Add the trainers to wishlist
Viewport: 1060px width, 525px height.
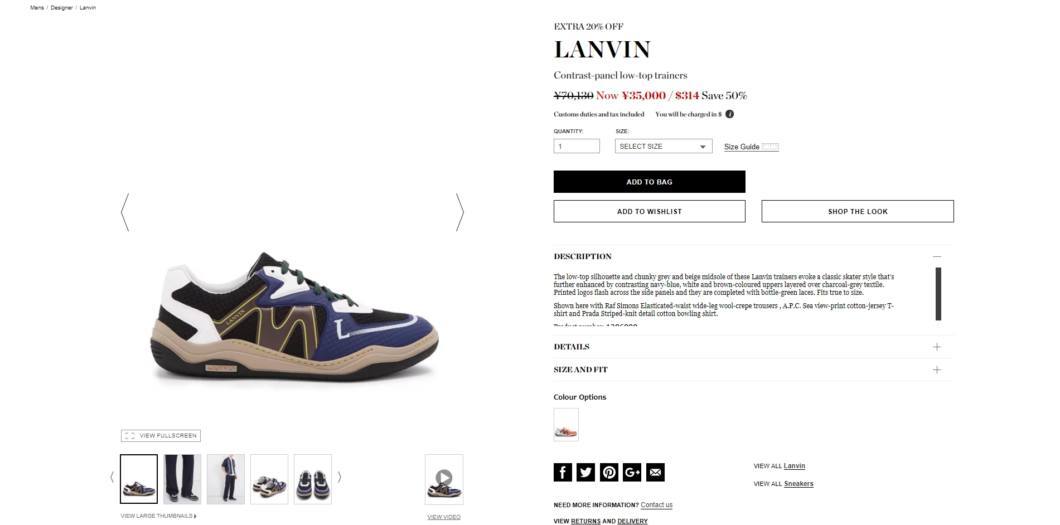pyautogui.click(x=649, y=211)
